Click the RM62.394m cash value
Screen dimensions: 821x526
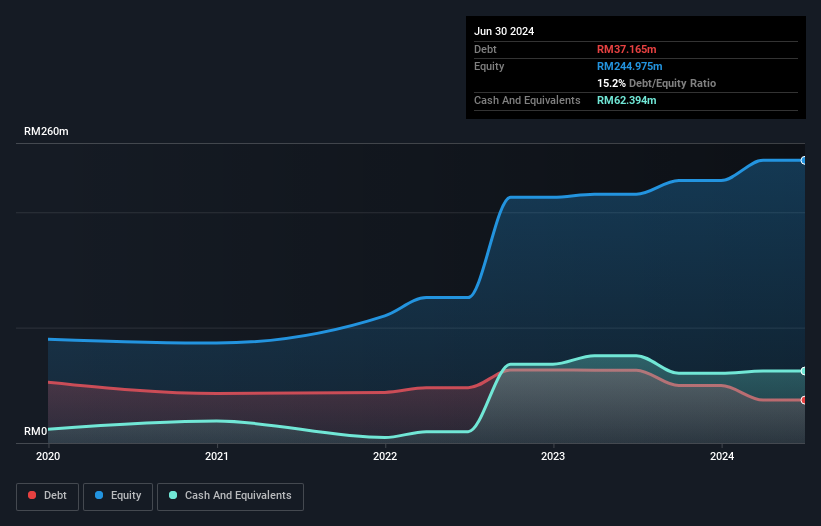[x=626, y=100]
